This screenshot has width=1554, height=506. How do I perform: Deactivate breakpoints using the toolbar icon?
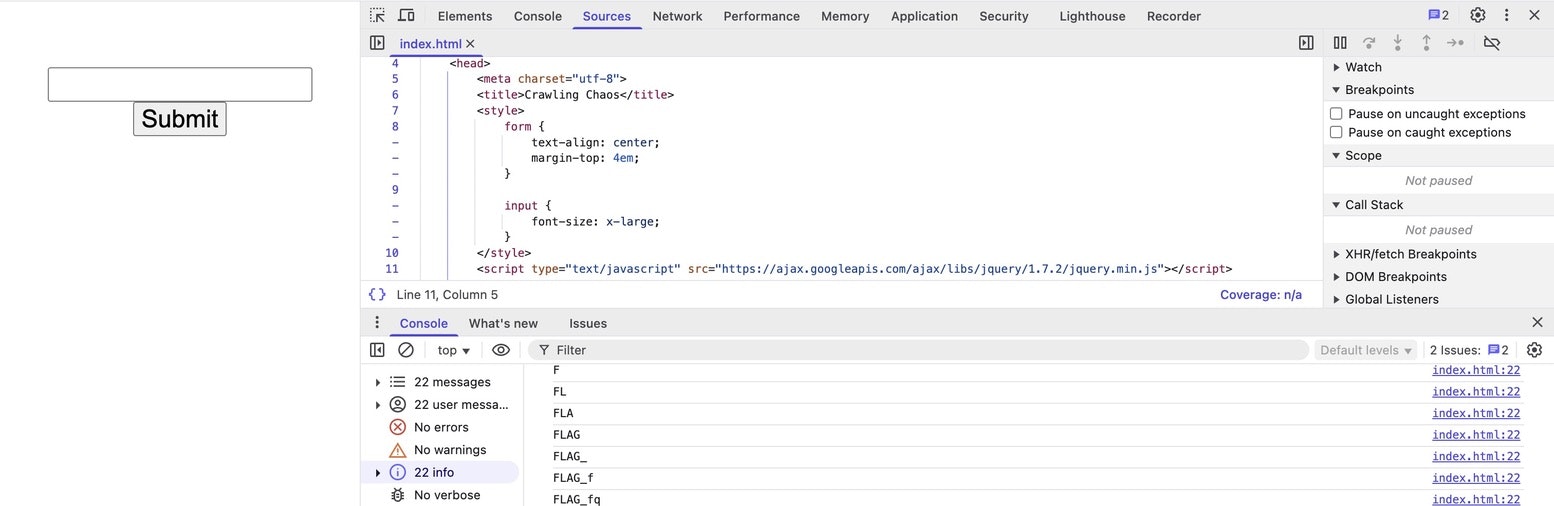(1492, 43)
